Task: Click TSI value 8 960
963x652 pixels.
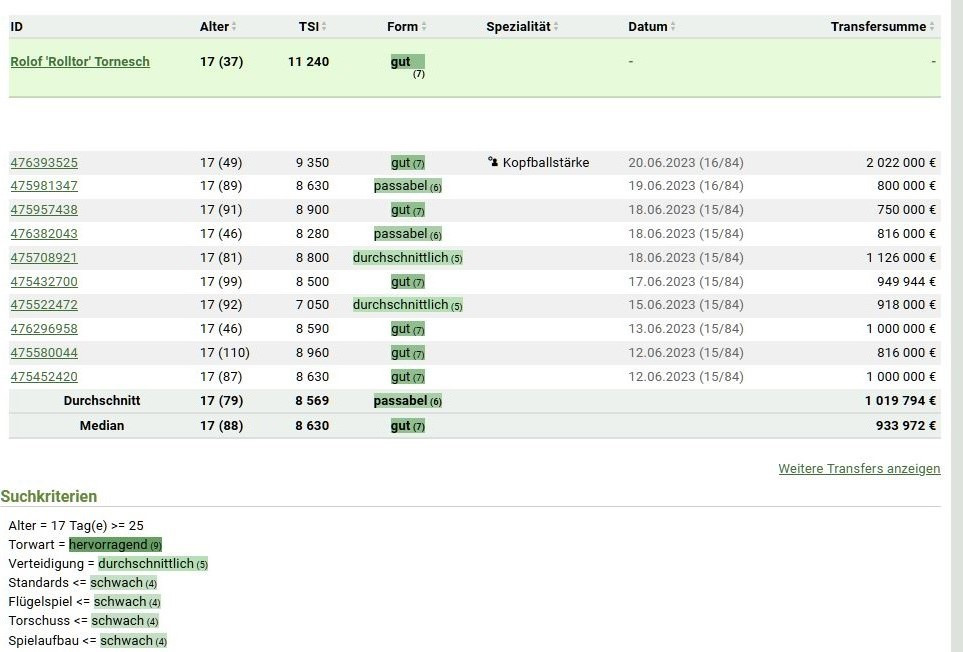Action: [x=312, y=352]
